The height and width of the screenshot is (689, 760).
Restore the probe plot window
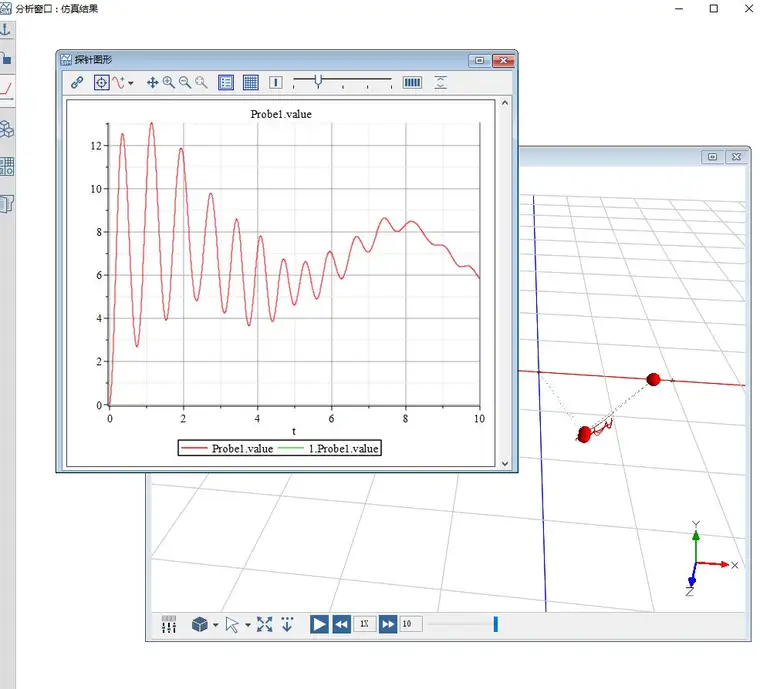tap(479, 60)
